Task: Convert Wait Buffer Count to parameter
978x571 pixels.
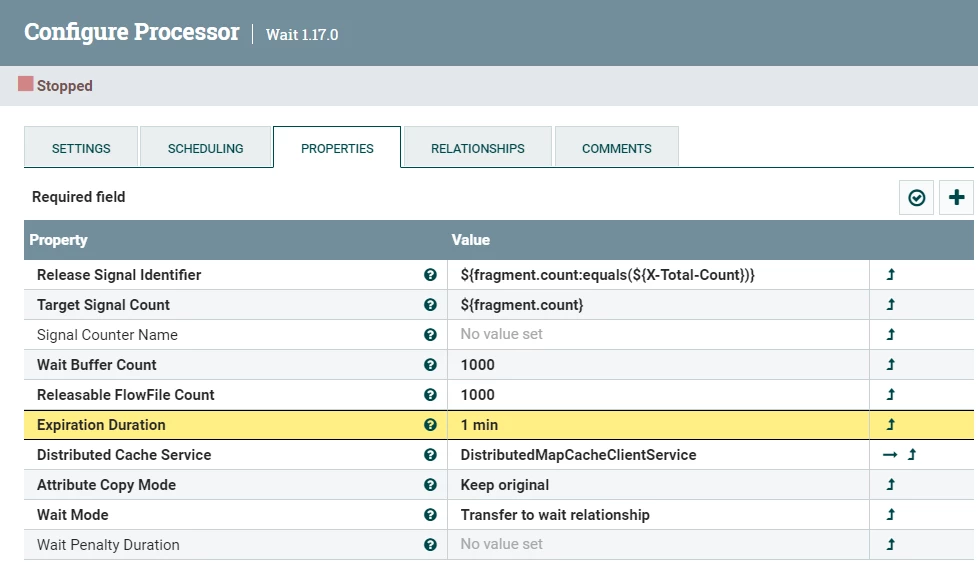Action: (x=891, y=364)
